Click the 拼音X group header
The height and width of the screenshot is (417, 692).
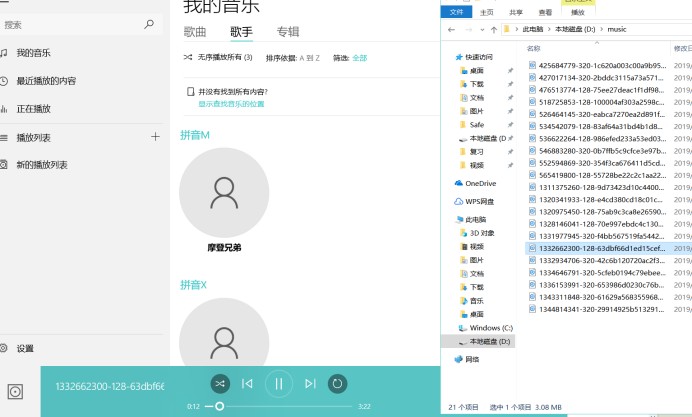point(193,285)
